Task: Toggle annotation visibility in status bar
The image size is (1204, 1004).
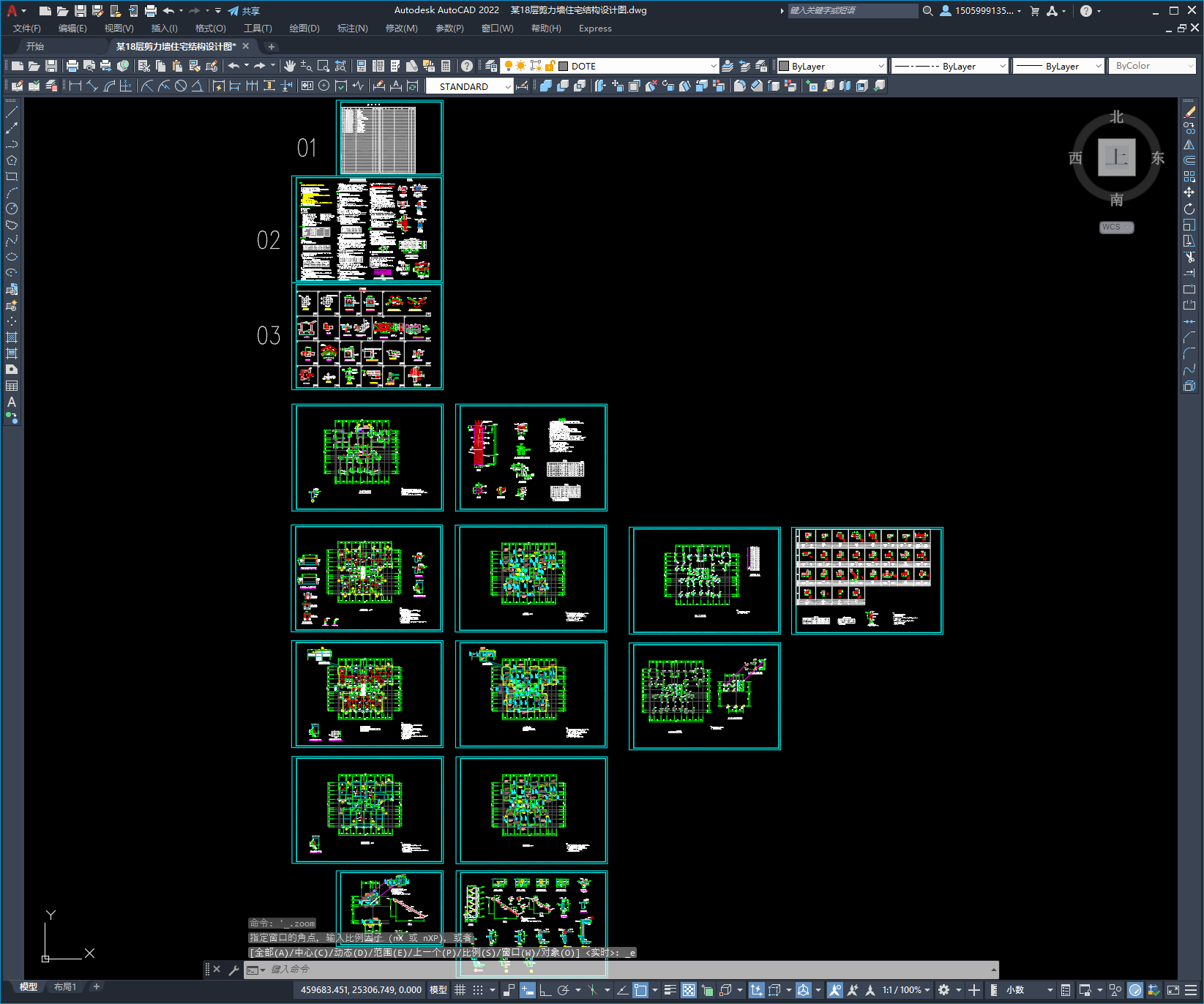Action: 835,990
